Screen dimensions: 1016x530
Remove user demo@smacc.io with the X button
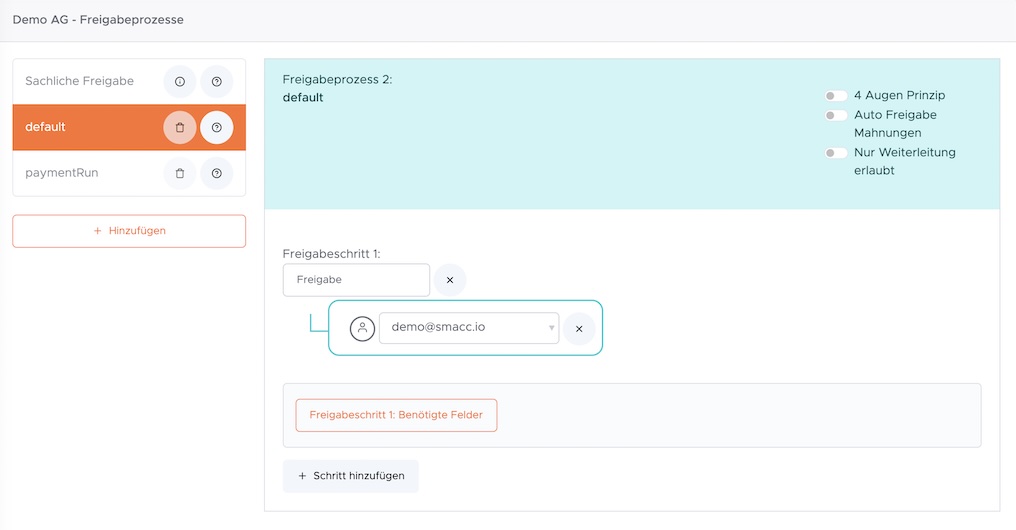[x=579, y=328]
